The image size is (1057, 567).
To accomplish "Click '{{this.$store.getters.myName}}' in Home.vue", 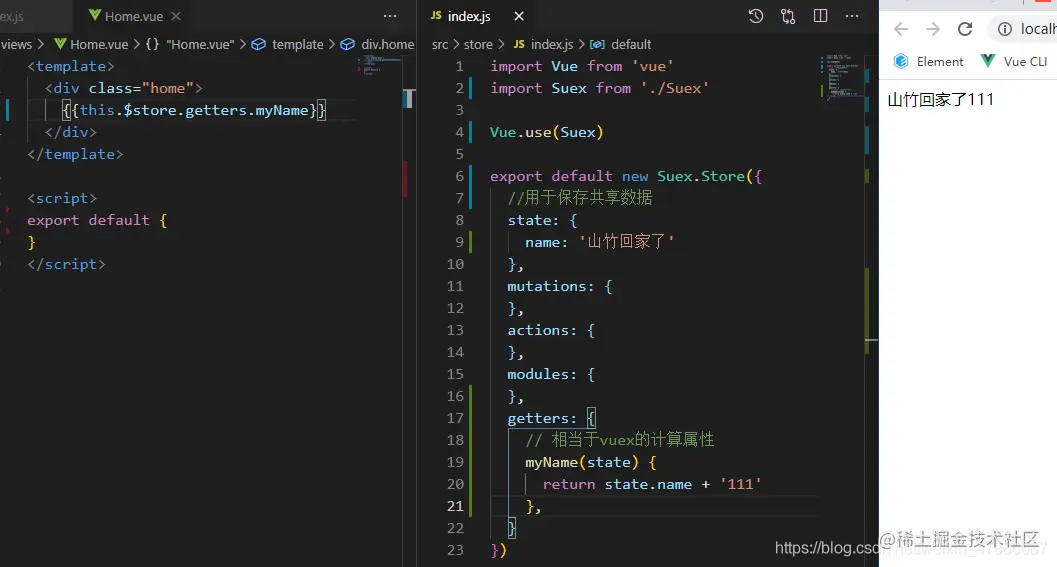I will coord(194,110).
